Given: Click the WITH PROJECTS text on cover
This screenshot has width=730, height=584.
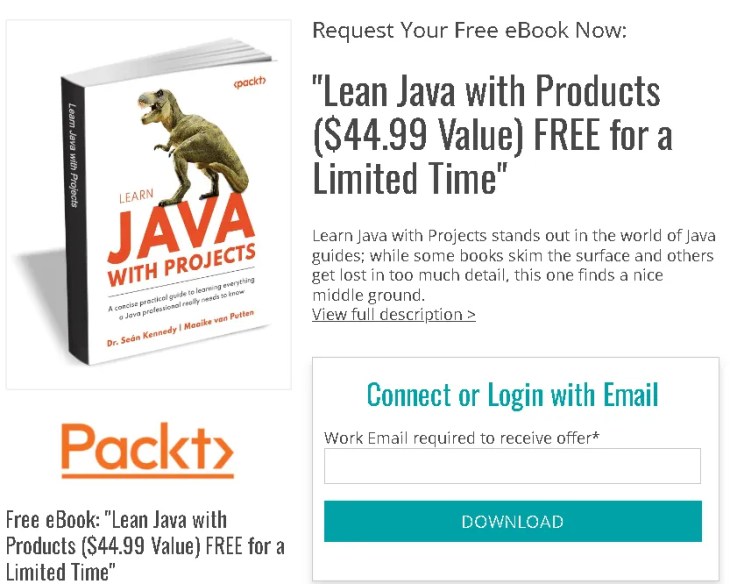Looking at the screenshot, I should (x=182, y=265).
